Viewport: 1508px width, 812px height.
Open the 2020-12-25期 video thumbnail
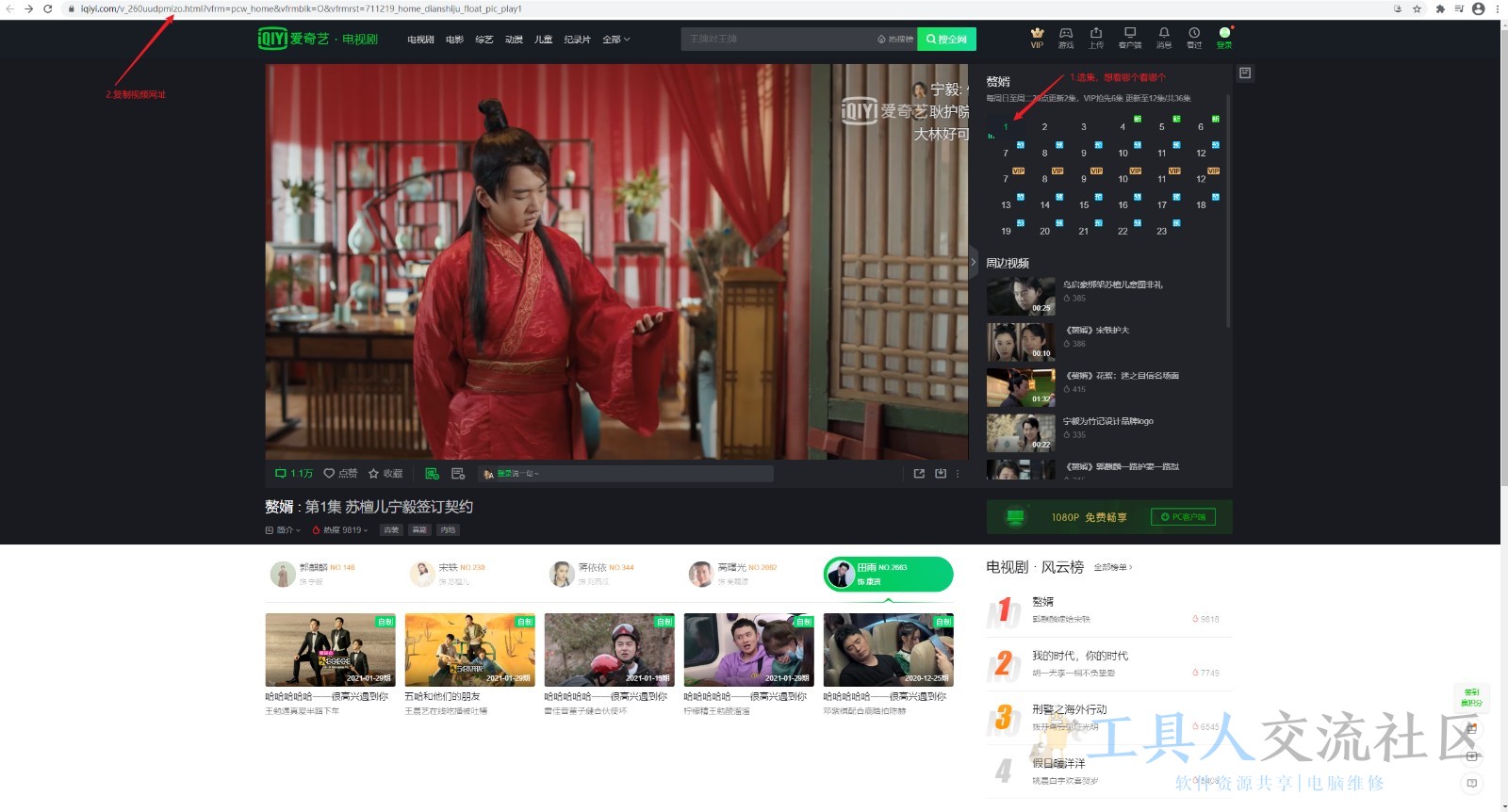coord(889,650)
